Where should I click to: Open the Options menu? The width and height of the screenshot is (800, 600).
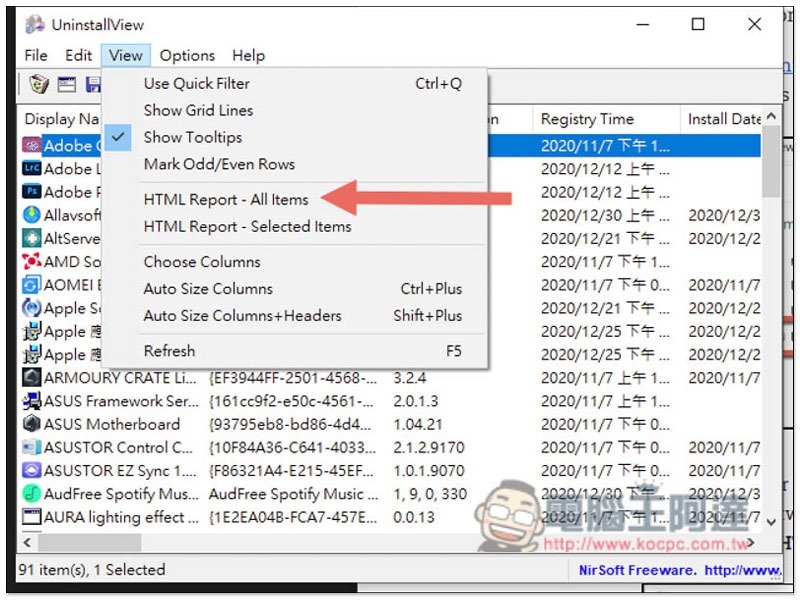(187, 55)
